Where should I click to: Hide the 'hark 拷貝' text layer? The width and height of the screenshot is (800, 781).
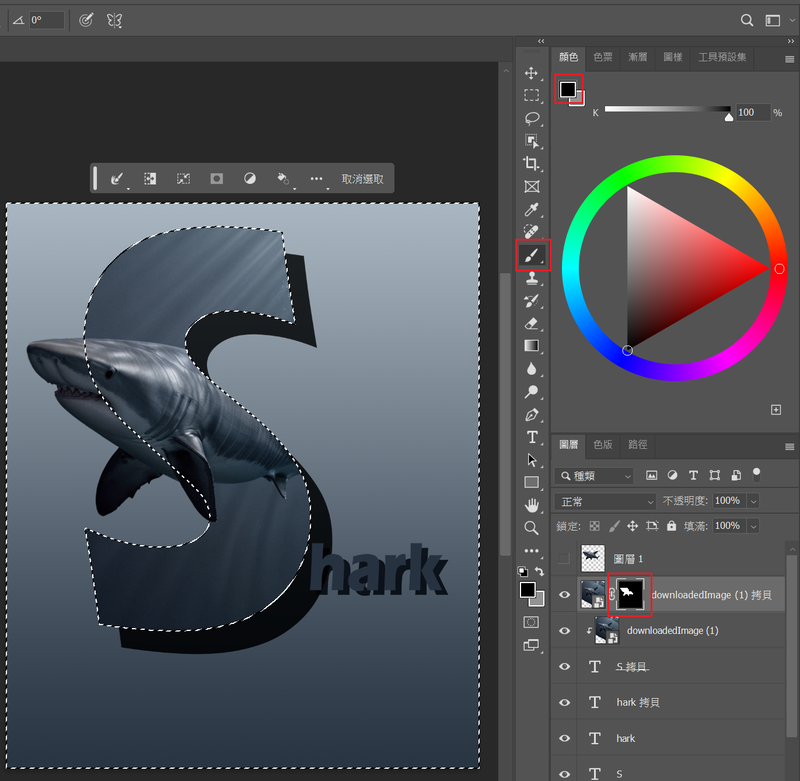(x=564, y=702)
